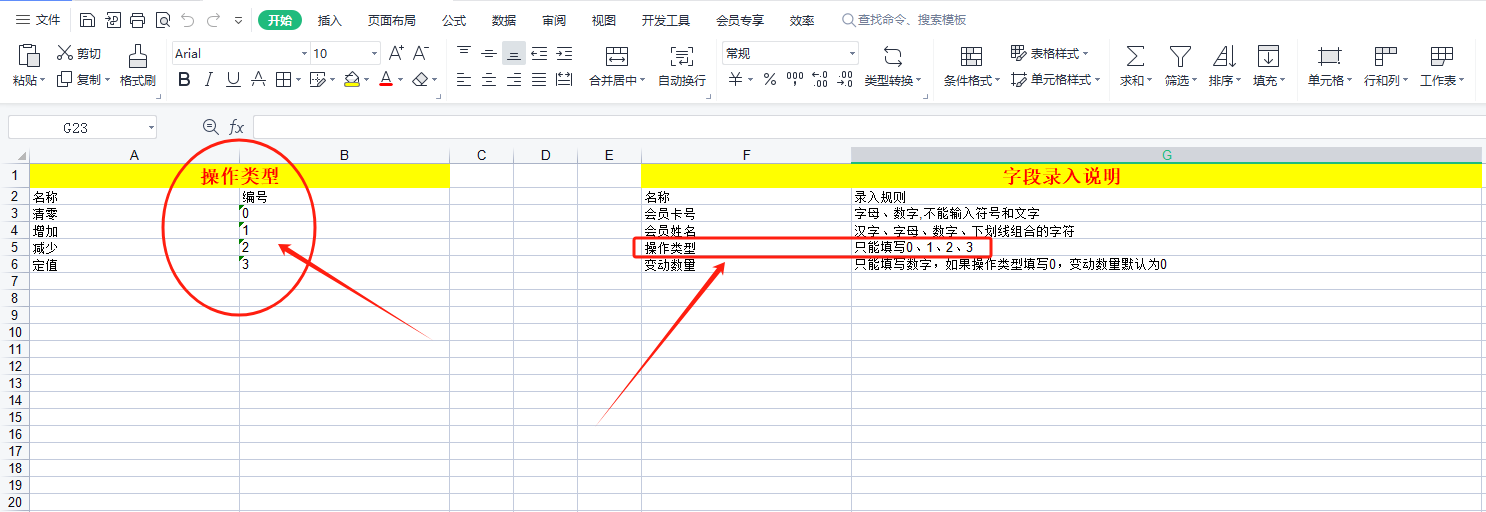The width and height of the screenshot is (1486, 512).
Task: Select the Format Painter (格式刷) tool
Action: tap(138, 66)
